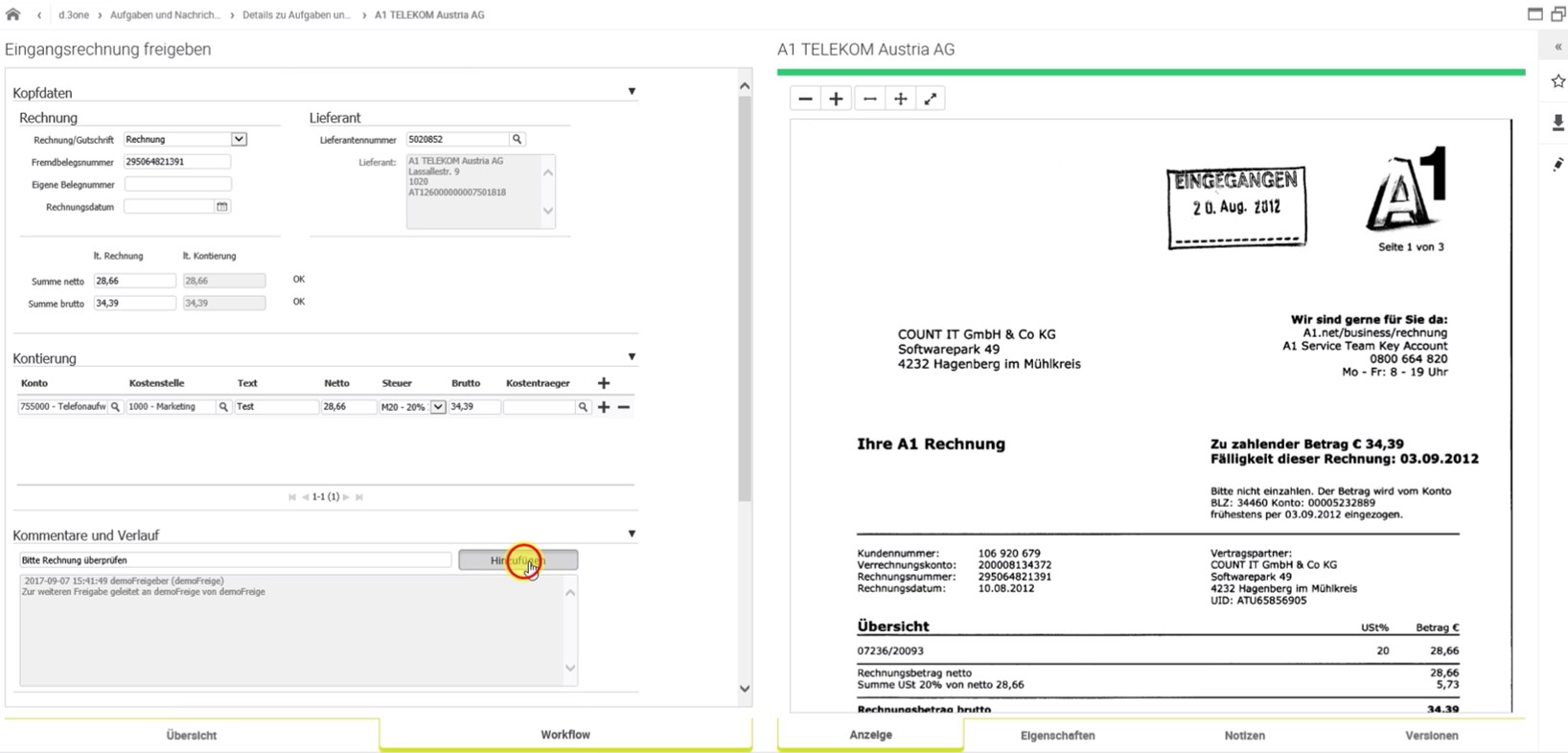The image size is (1568, 753).
Task: Click the Lieferantennummer field
Action: (457, 140)
